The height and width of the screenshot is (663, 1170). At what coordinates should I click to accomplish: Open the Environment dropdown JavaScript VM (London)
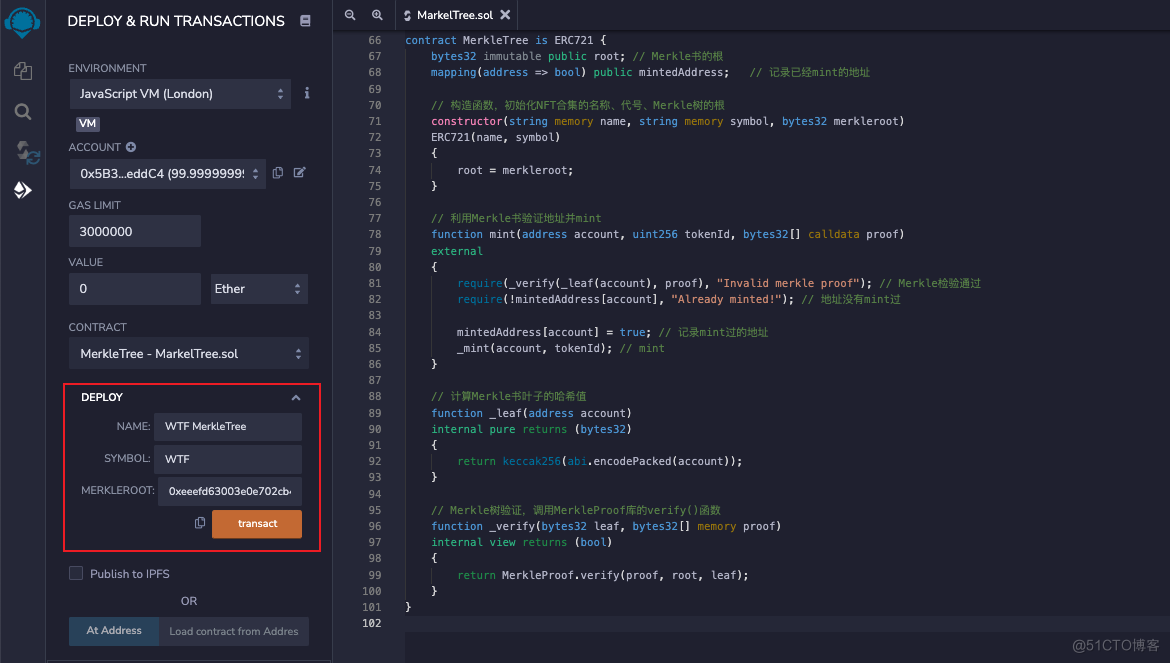tap(180, 94)
